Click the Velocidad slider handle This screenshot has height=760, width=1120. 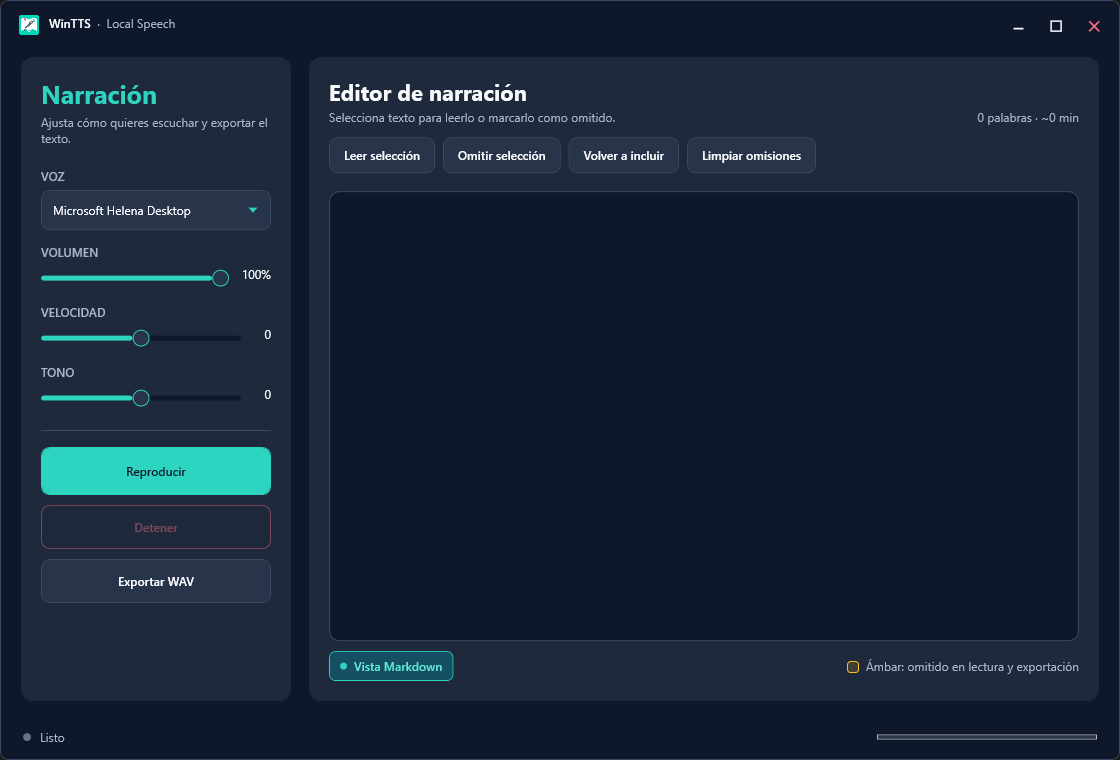(x=141, y=338)
